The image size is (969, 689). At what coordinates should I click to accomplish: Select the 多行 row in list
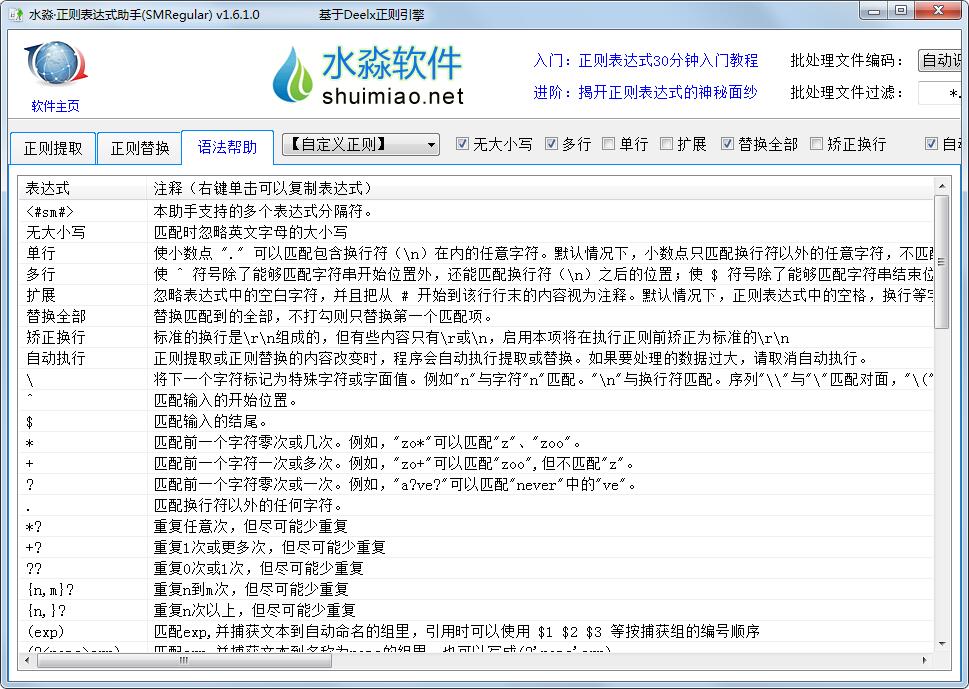476,275
